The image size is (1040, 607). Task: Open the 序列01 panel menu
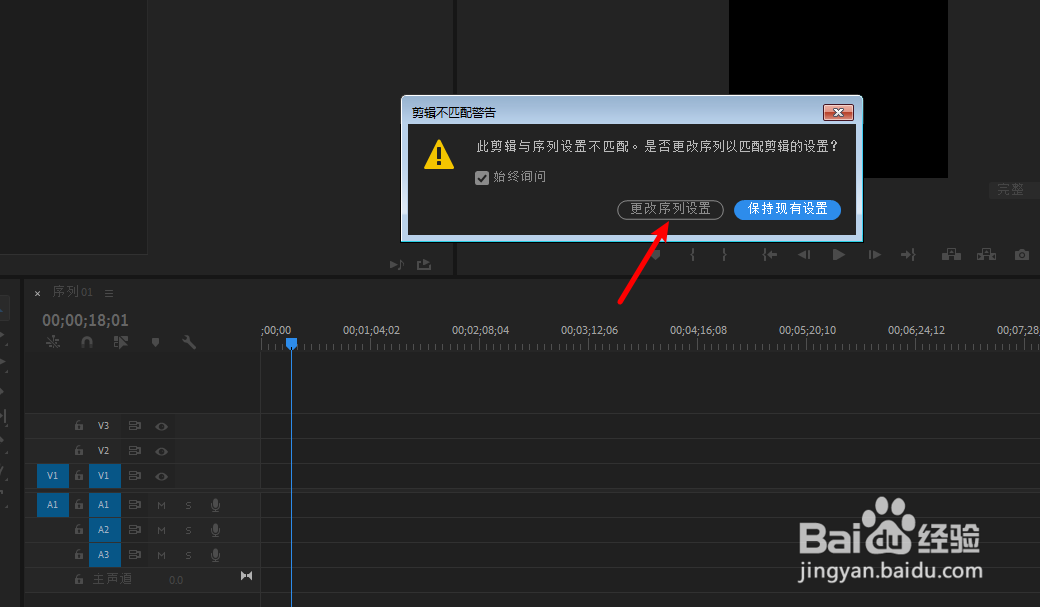pyautogui.click(x=108, y=292)
